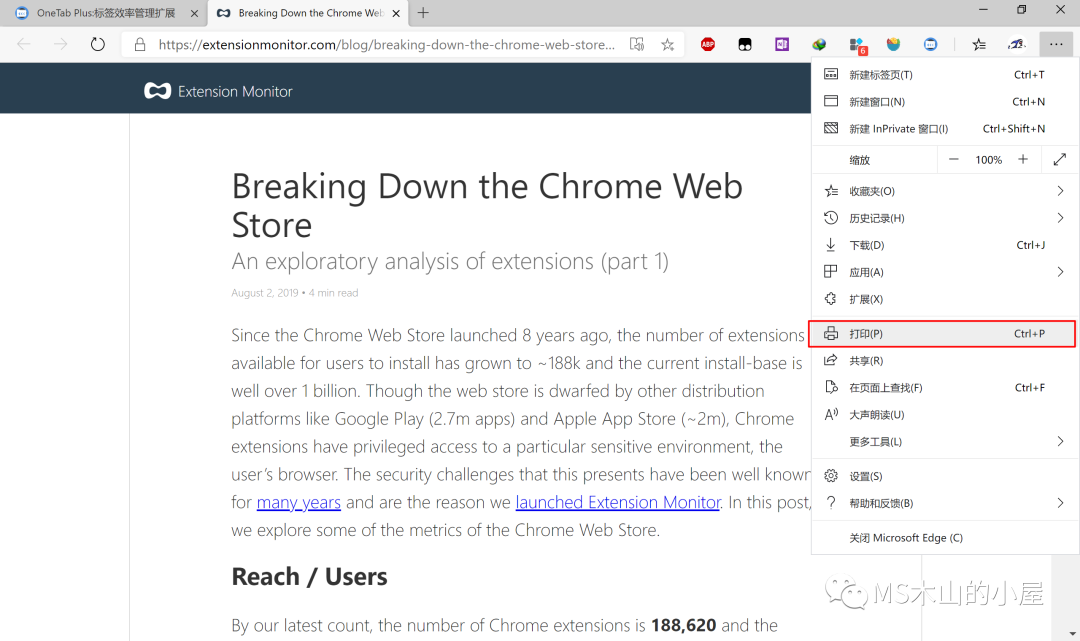
Task: Choose 新建窗口(N) from the menu
Action: 945,101
